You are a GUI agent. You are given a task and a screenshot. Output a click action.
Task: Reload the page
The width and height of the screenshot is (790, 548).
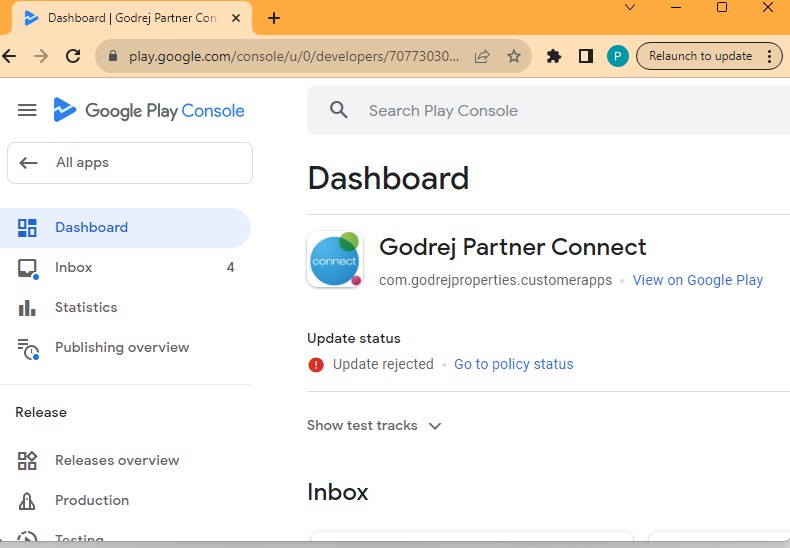point(73,57)
